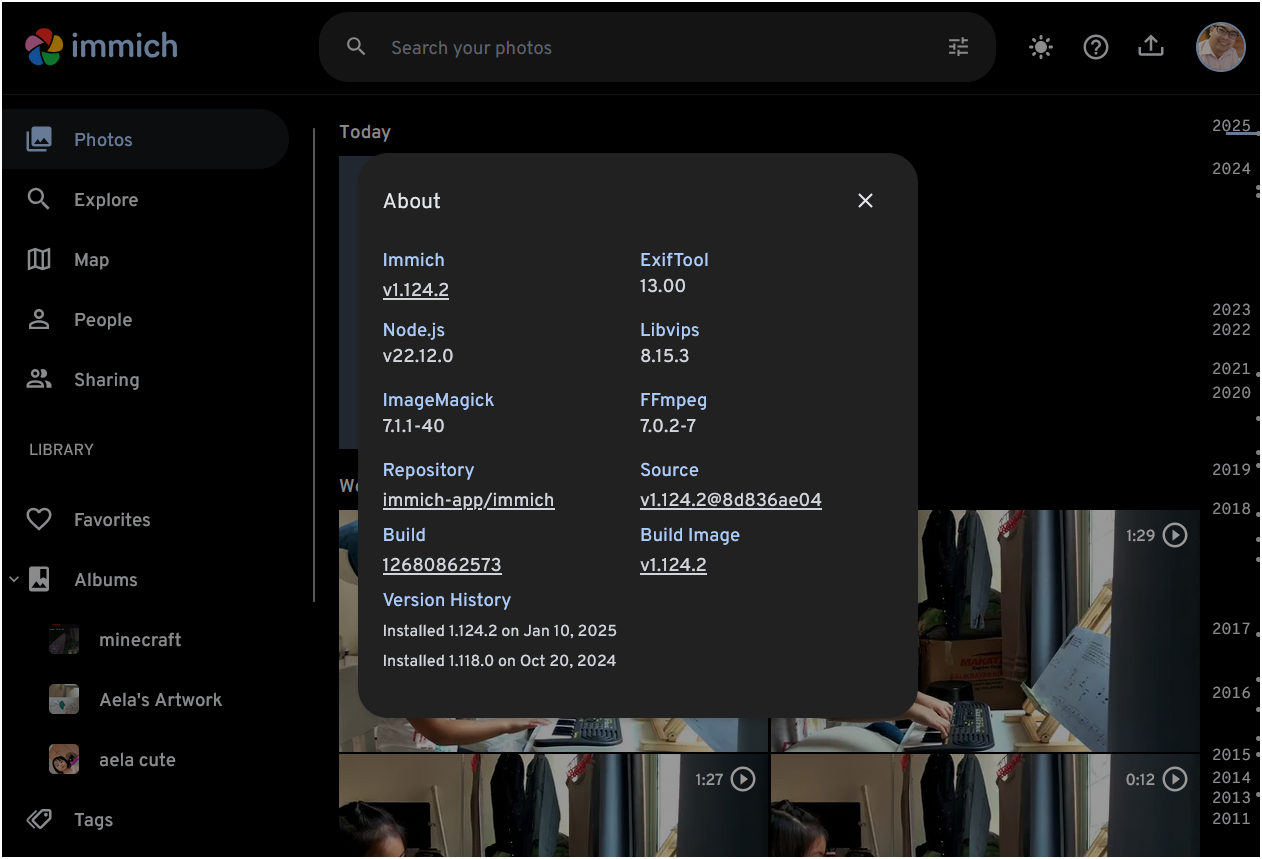Click the upload photos icon
Viewport: 1262px width, 859px height.
1150,46
